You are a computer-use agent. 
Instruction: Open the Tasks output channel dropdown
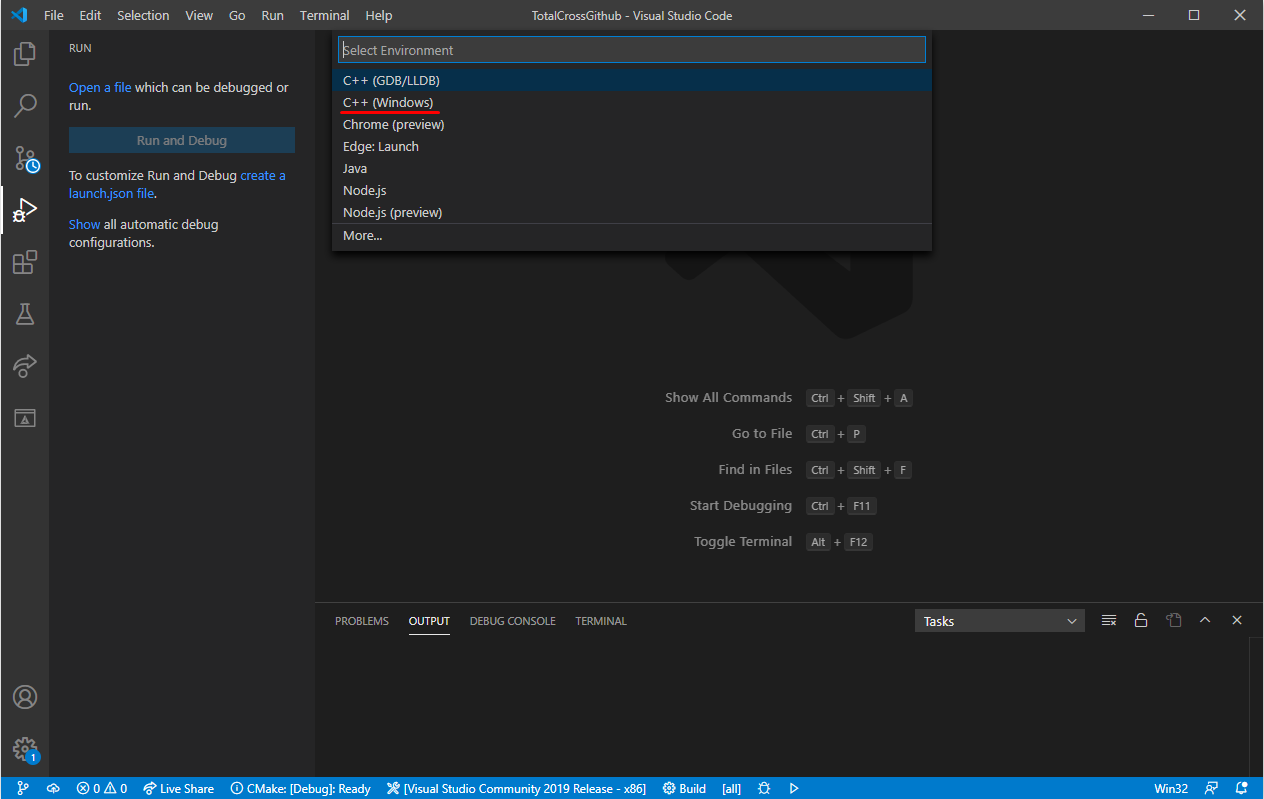coord(1000,621)
